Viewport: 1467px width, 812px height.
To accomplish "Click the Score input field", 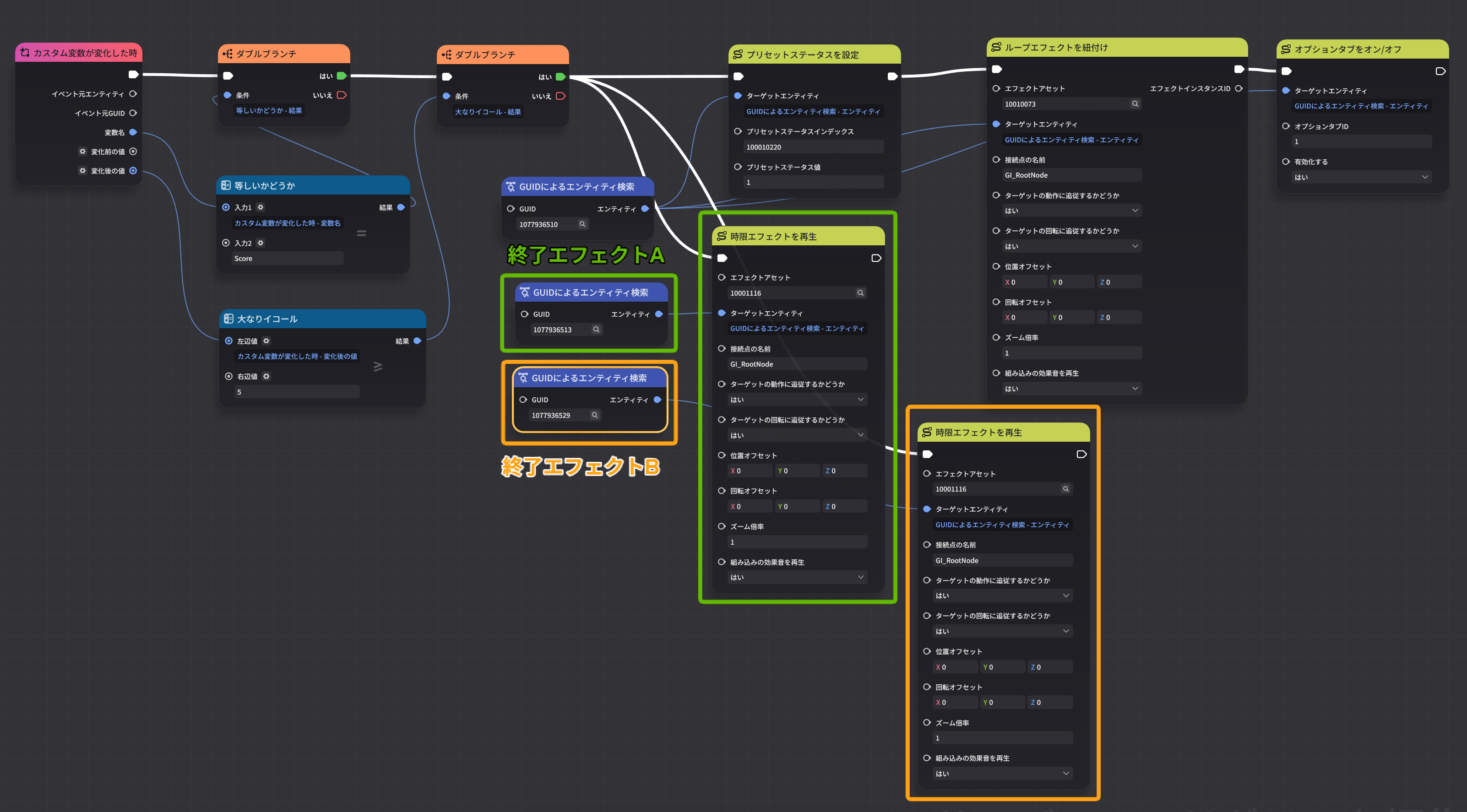I will coord(287,259).
